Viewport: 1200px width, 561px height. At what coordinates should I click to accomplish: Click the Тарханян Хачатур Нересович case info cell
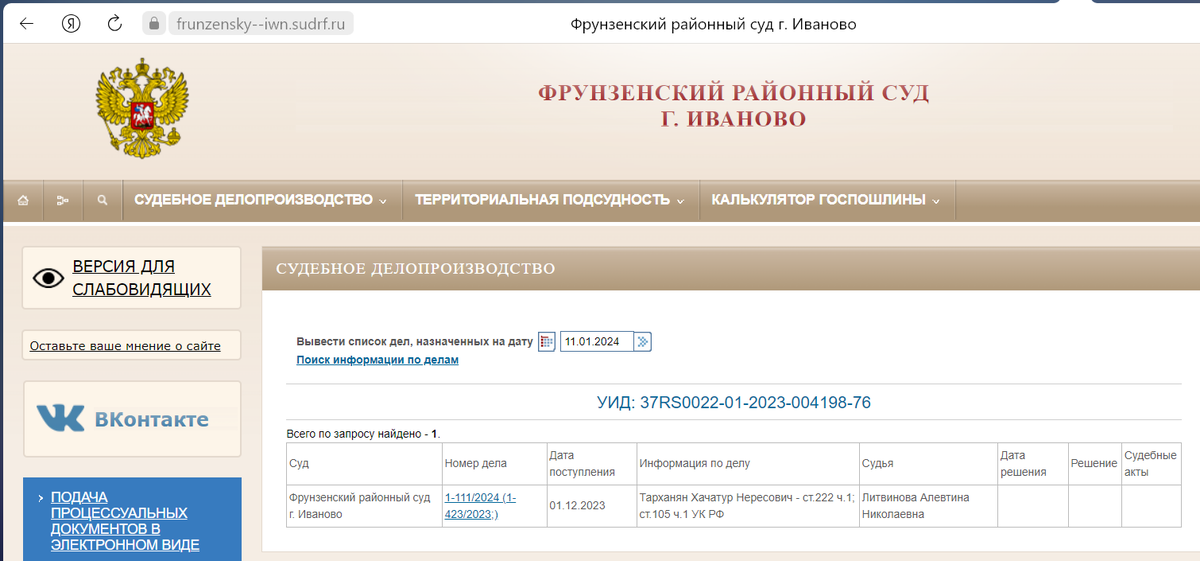pos(746,505)
